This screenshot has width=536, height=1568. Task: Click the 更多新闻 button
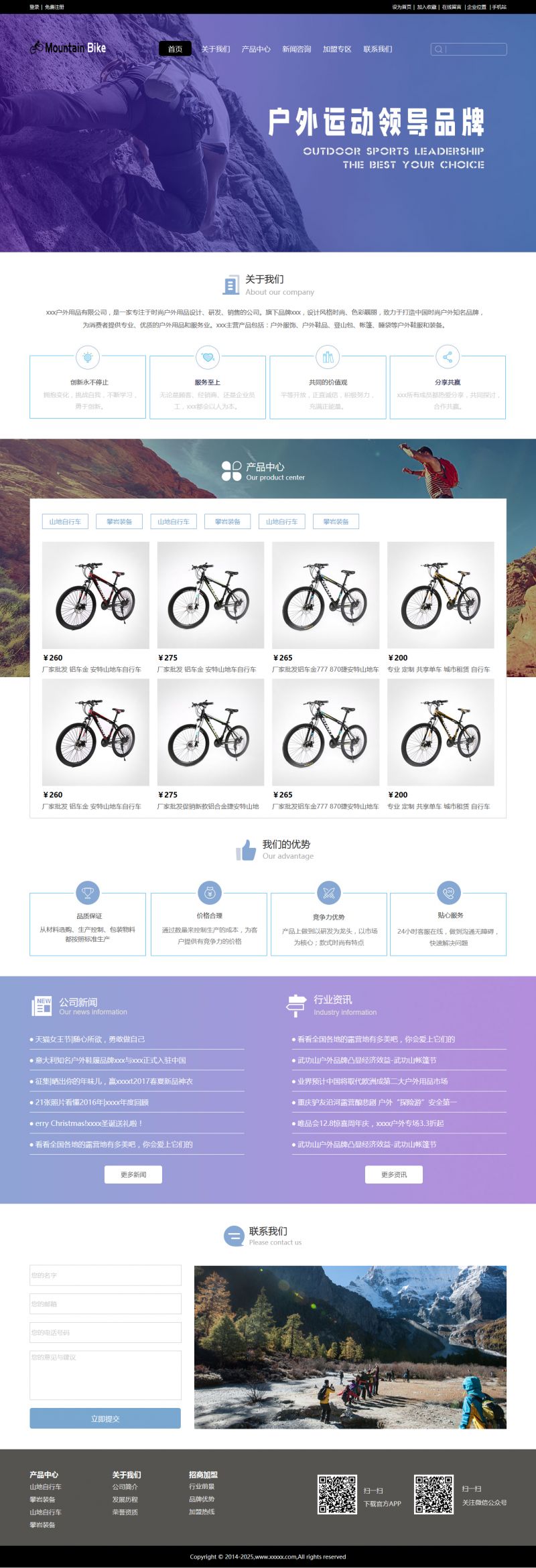tap(133, 1174)
